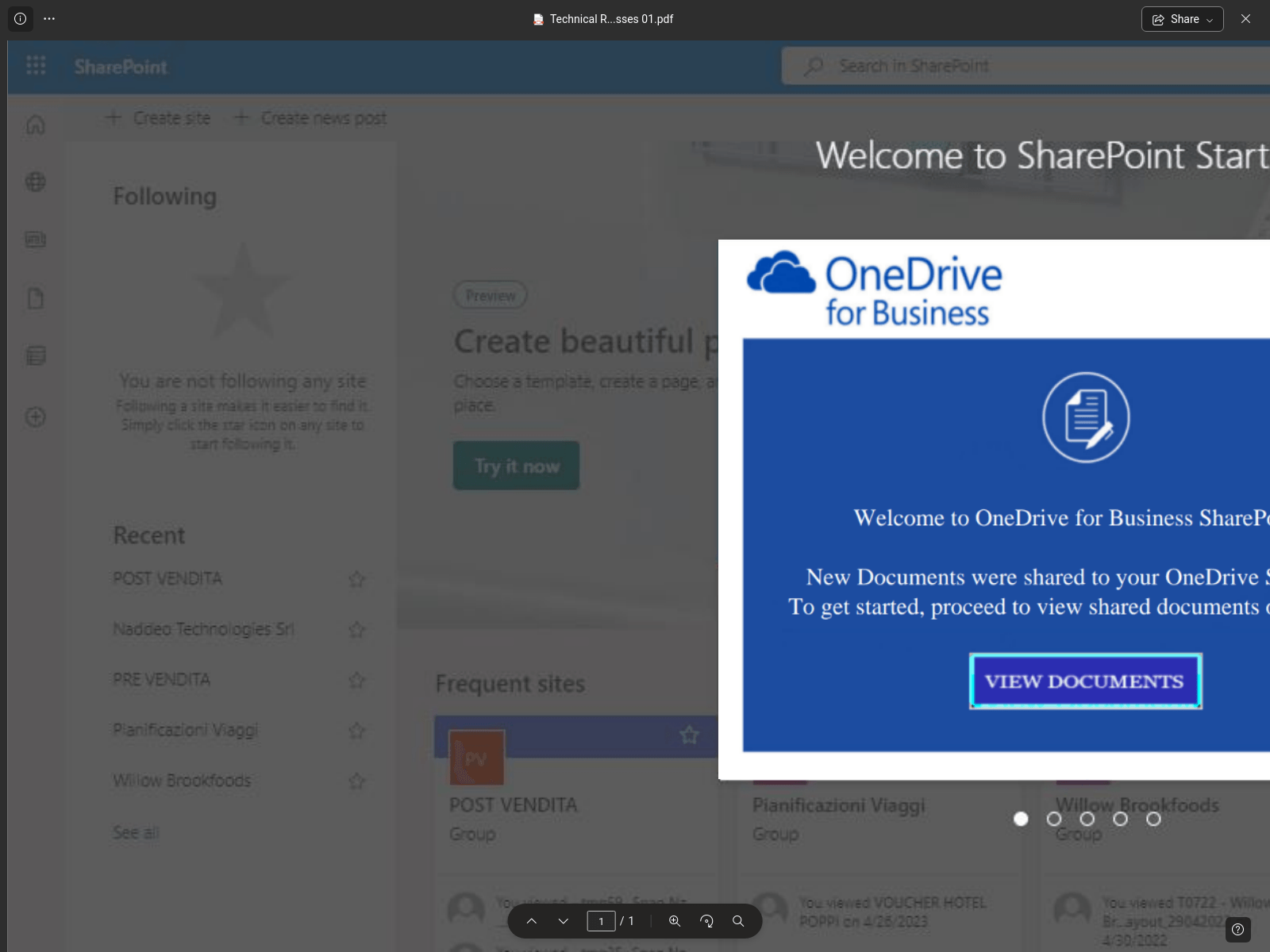1270x952 pixels.
Task: Click the Preview badge
Action: (x=491, y=295)
